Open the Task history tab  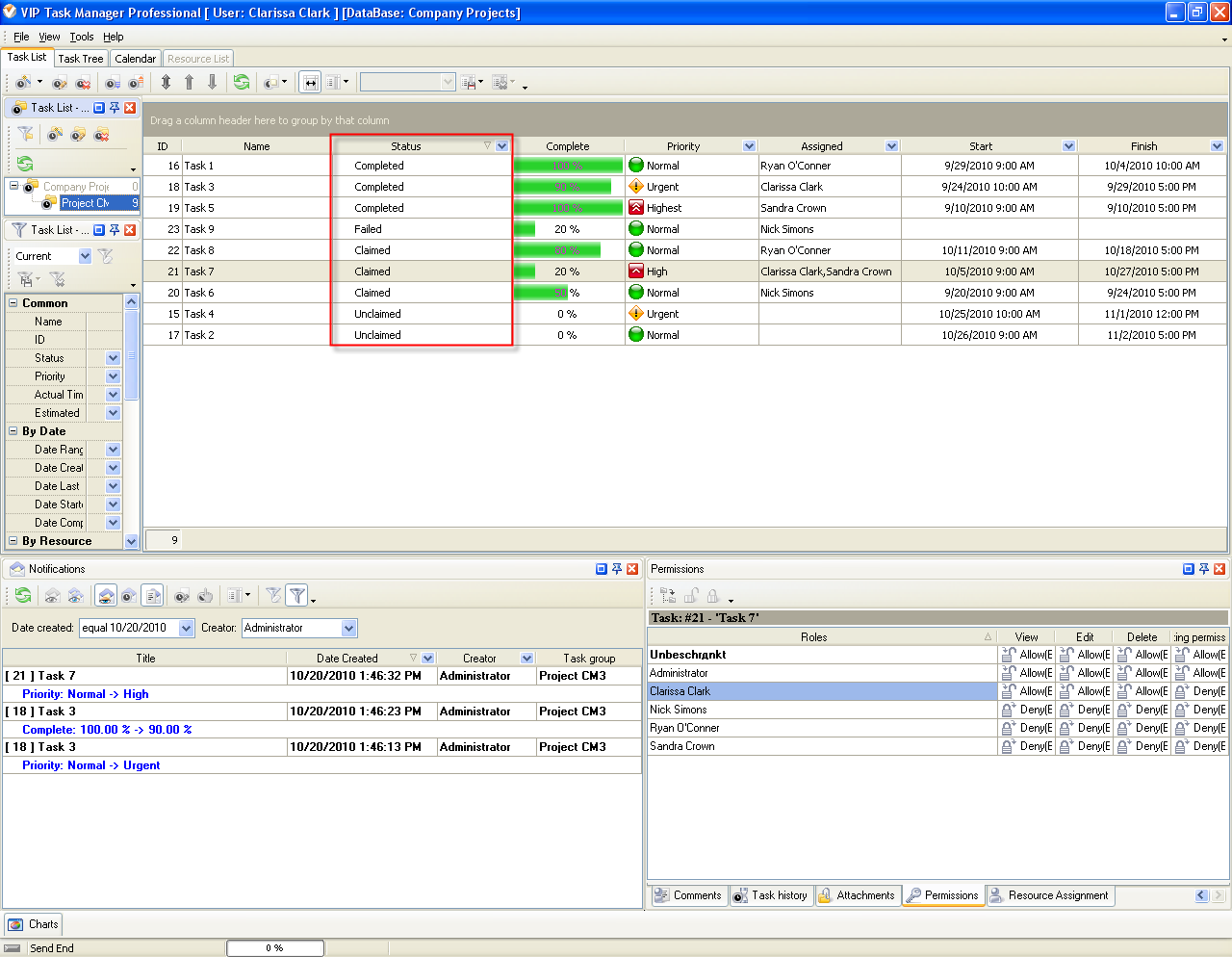770,895
